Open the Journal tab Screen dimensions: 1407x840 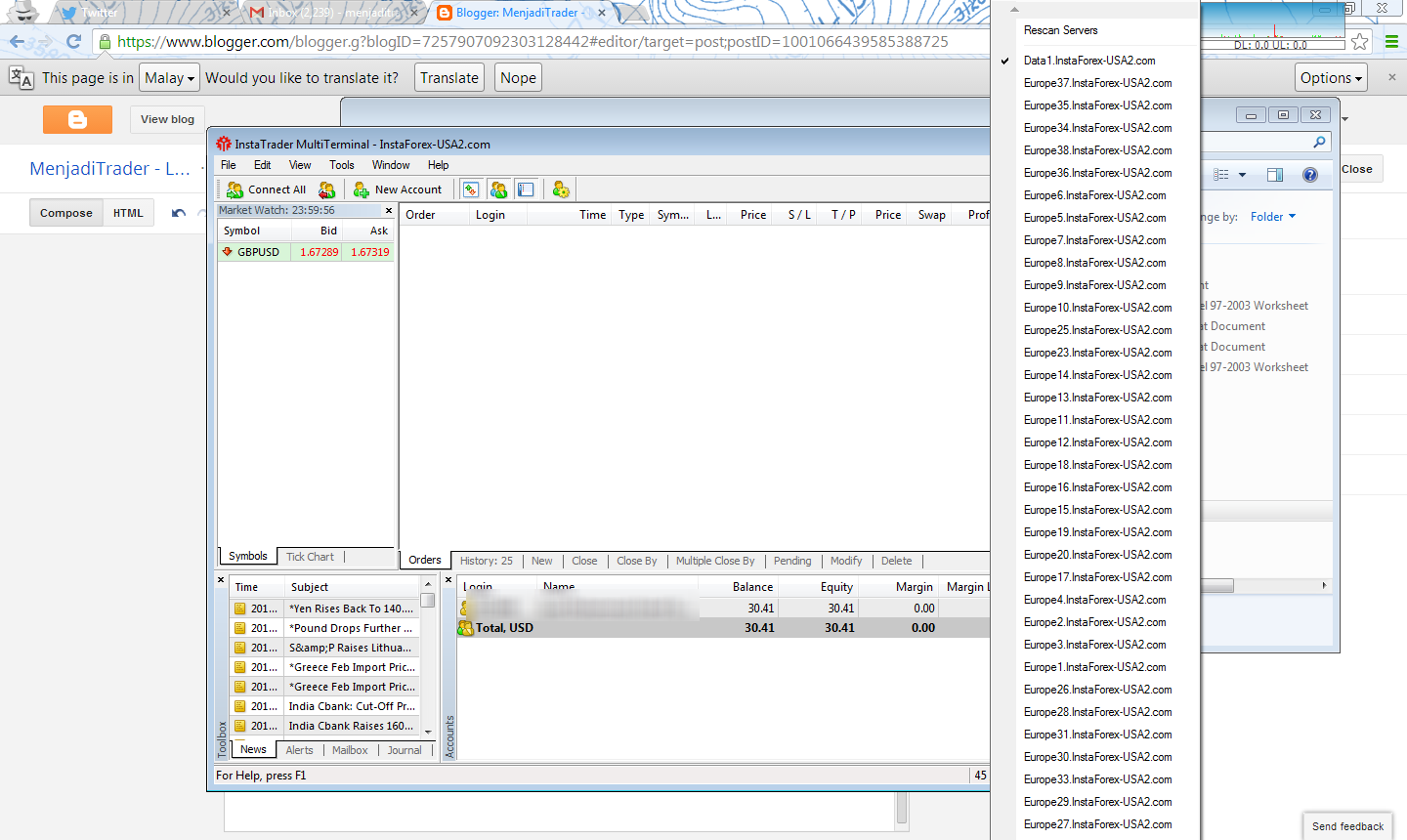405,750
